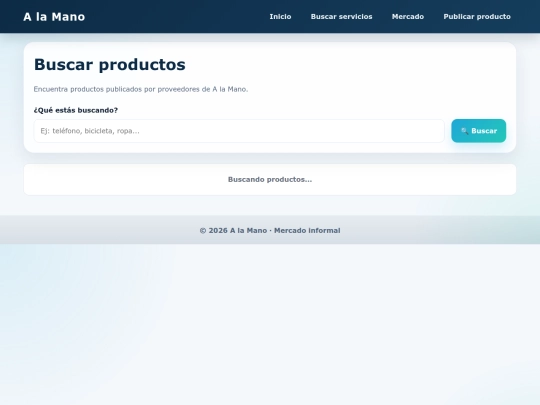Go to Buscar servicios
The image size is (540, 405).
point(341,17)
